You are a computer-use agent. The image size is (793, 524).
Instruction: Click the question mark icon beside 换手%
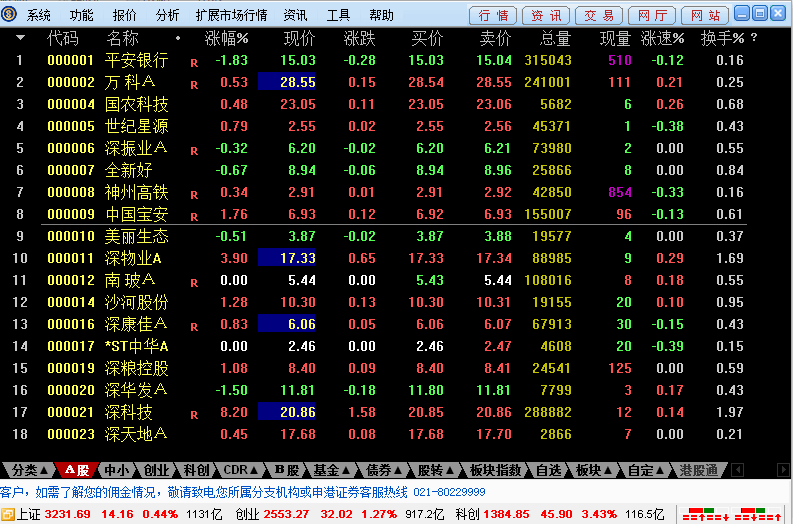tap(754, 37)
